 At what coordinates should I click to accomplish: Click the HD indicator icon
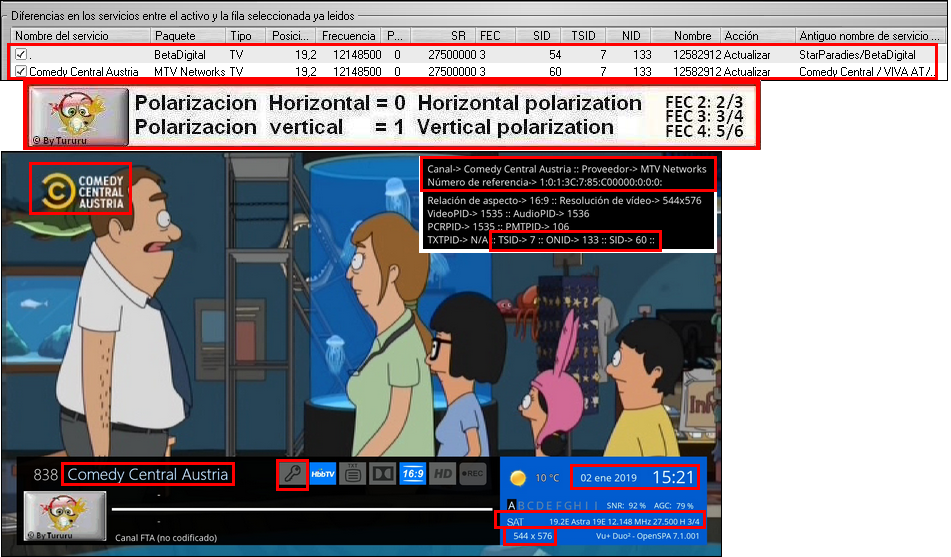coord(443,474)
